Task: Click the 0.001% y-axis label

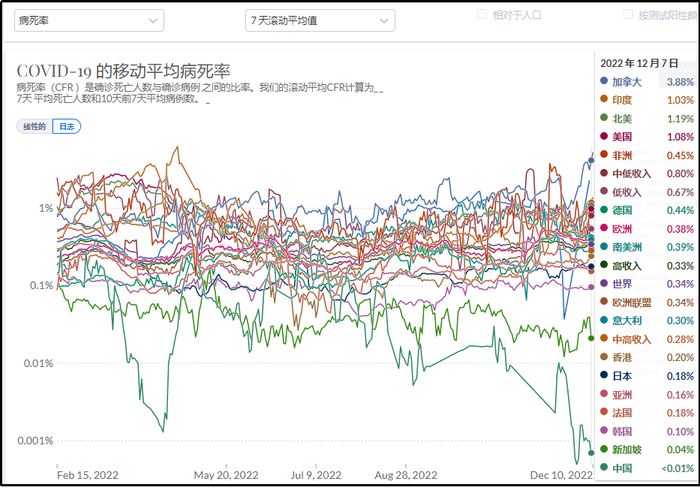Action: [x=35, y=441]
